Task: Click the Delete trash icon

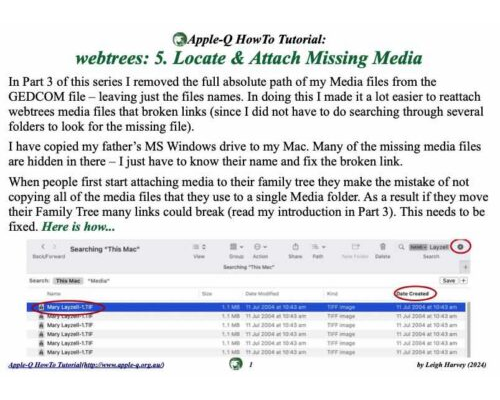Action: [x=383, y=247]
